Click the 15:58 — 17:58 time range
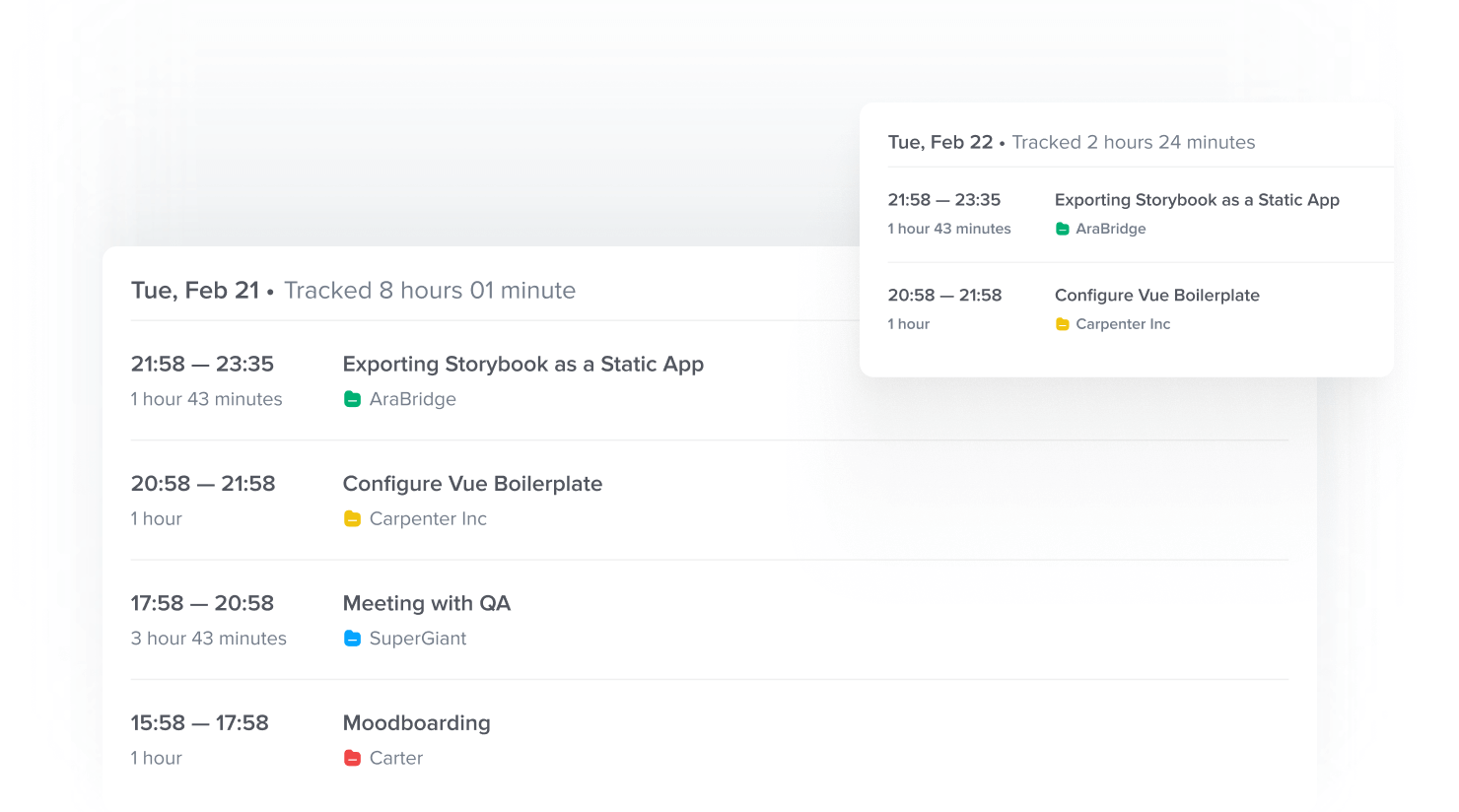Image resolution: width=1459 pixels, height=812 pixels. pos(200,723)
